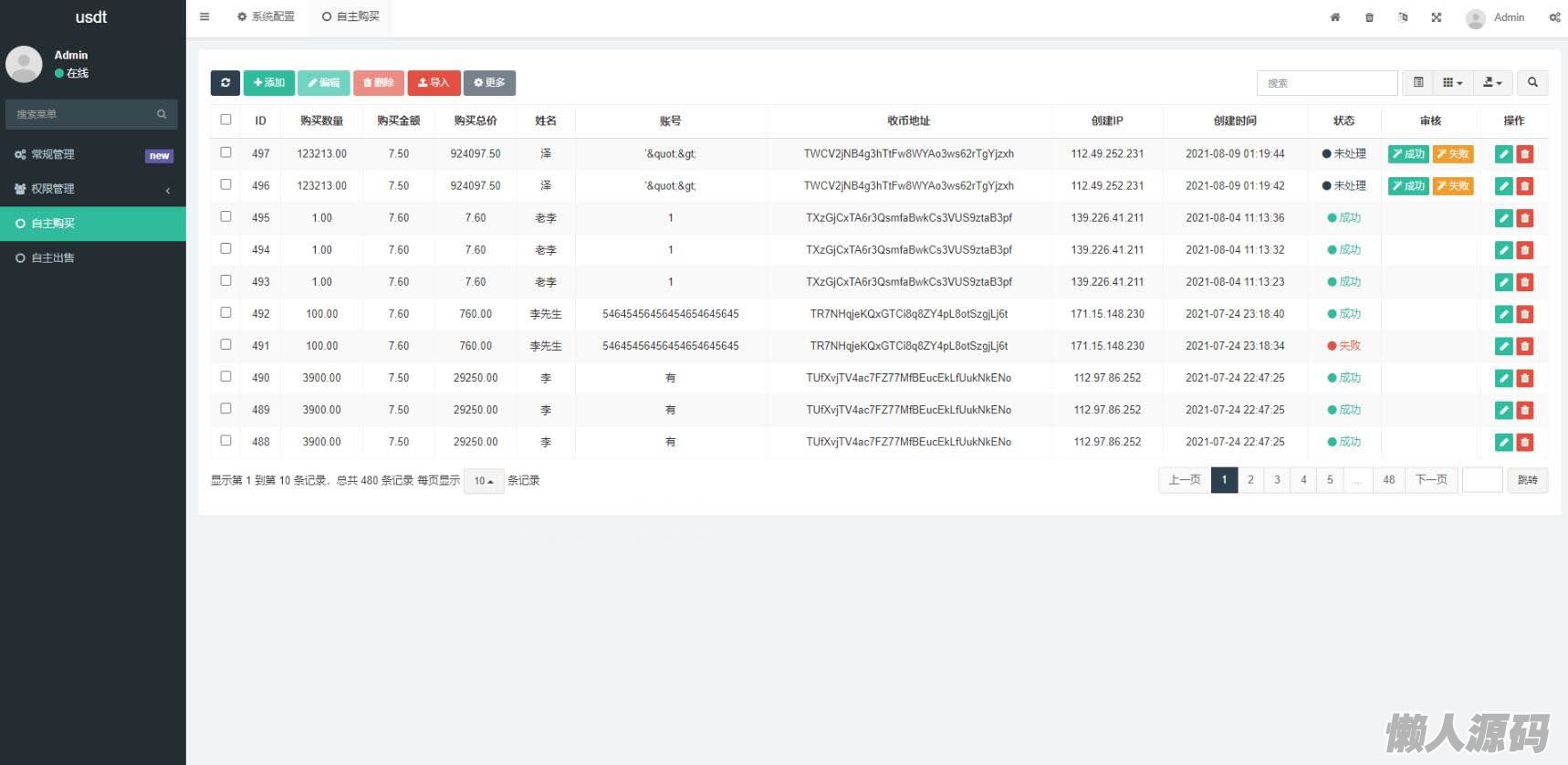Switch to the 系统配置 tab

coord(266,16)
